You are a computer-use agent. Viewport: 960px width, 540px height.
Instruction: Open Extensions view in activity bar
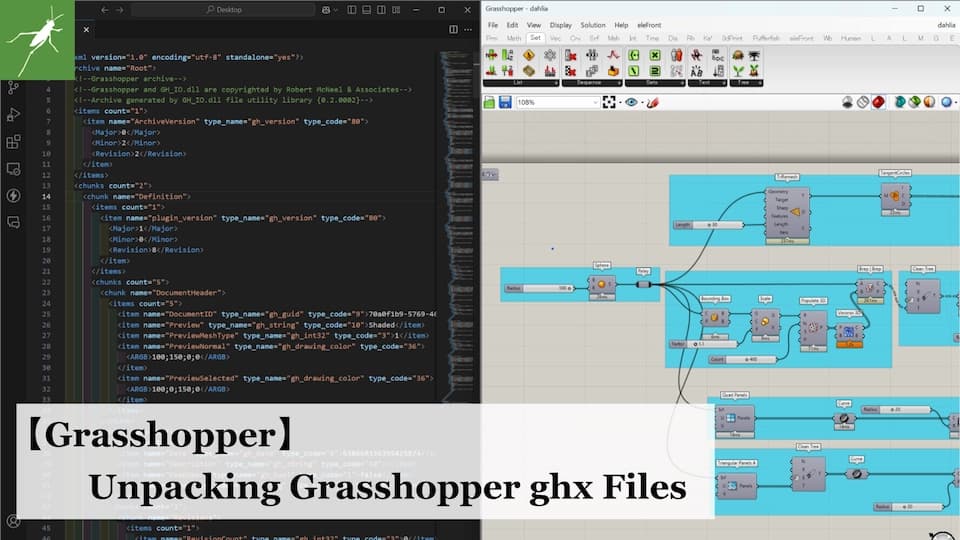click(13, 142)
